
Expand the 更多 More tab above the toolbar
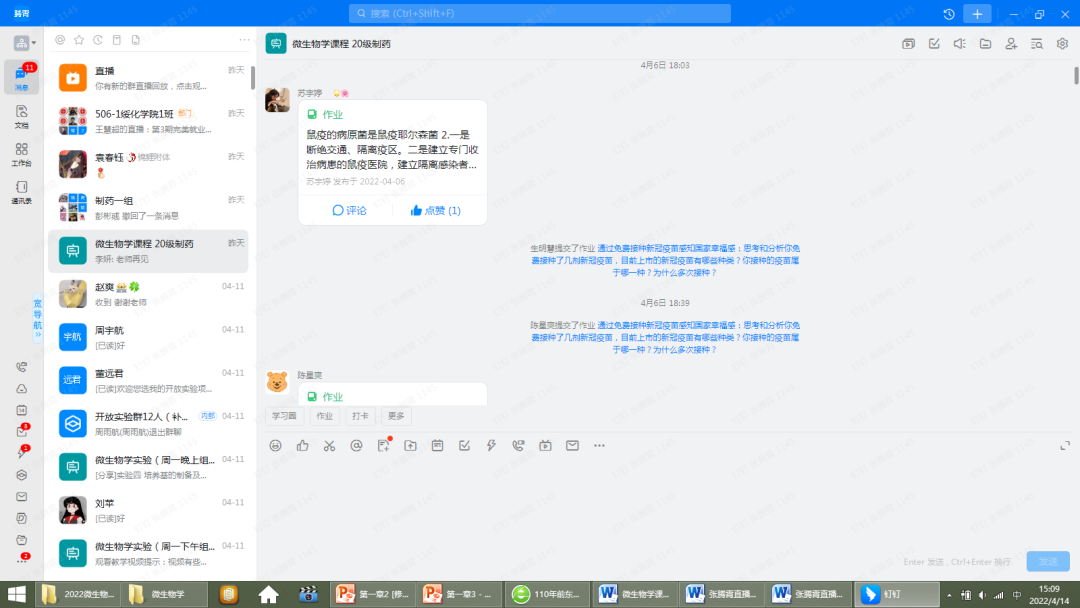pos(395,415)
